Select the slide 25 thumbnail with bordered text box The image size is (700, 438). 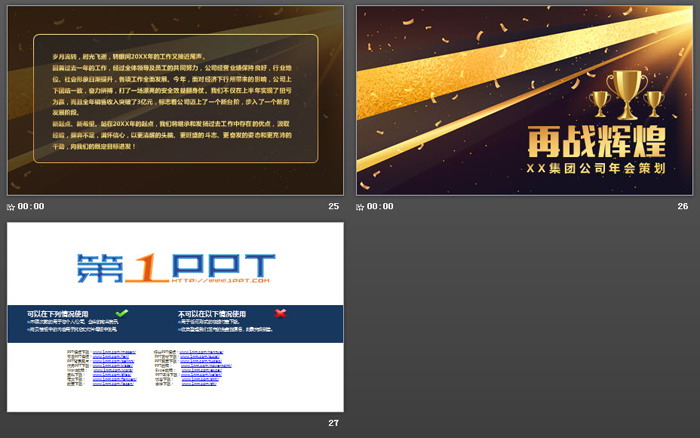pos(175,99)
